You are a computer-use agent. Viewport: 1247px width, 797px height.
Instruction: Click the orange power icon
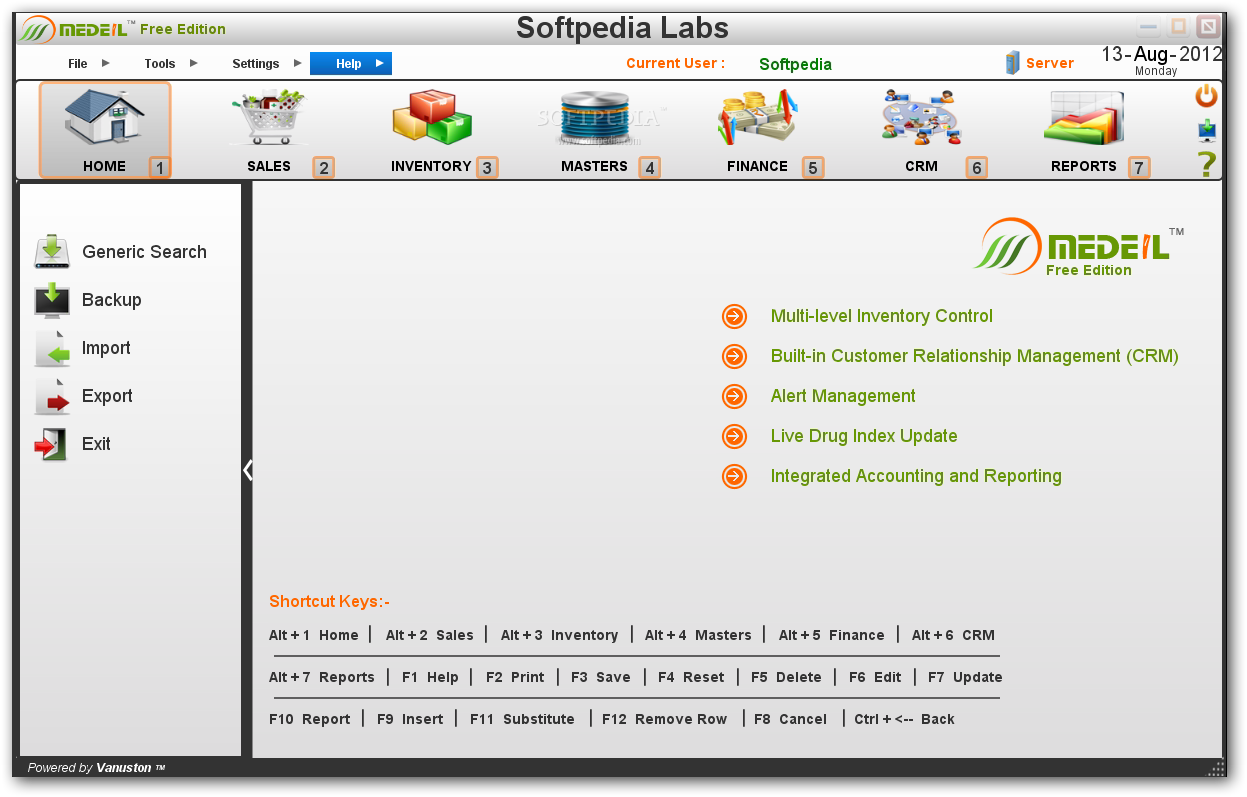(1207, 96)
